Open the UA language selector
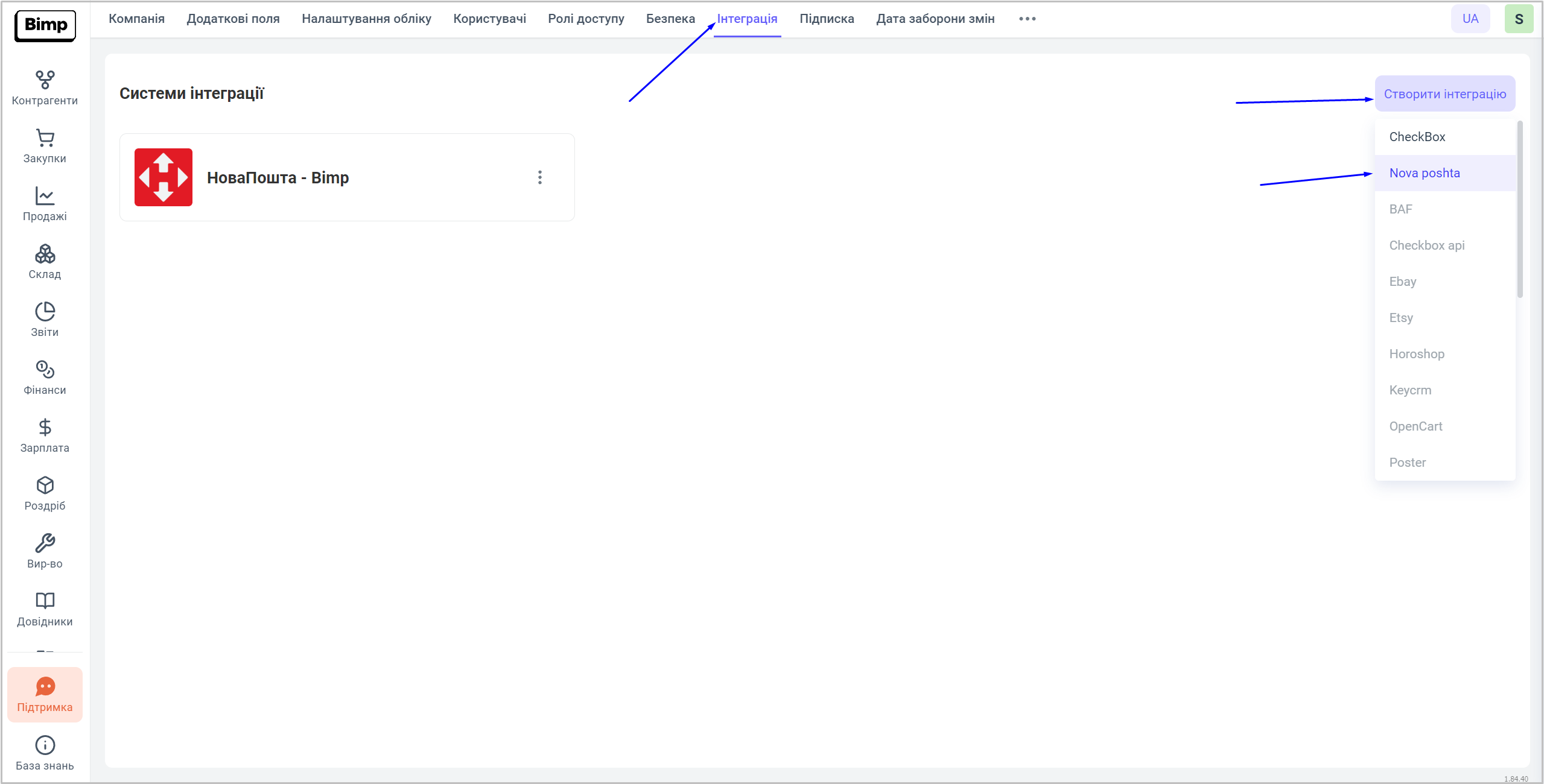Image resolution: width=1544 pixels, height=784 pixels. [x=1470, y=19]
